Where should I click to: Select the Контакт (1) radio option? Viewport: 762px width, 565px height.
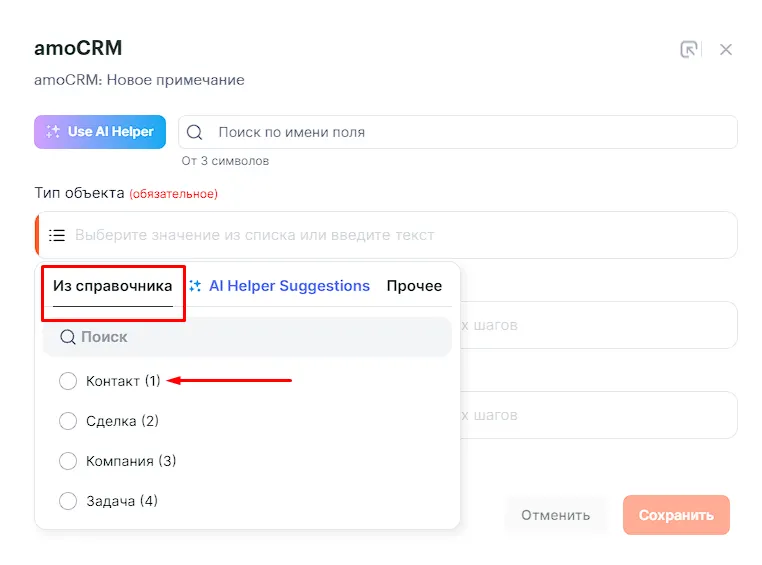68,381
